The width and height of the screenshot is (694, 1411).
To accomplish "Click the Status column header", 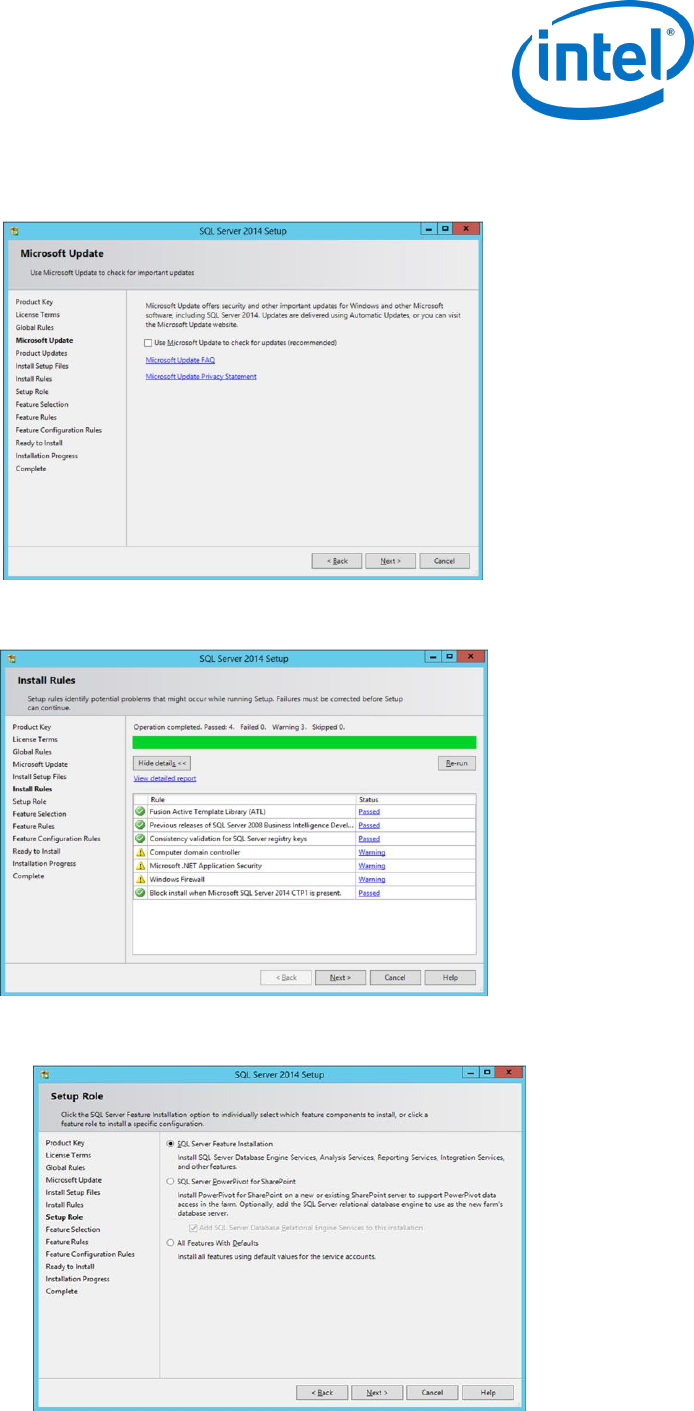I will pyautogui.click(x=416, y=799).
